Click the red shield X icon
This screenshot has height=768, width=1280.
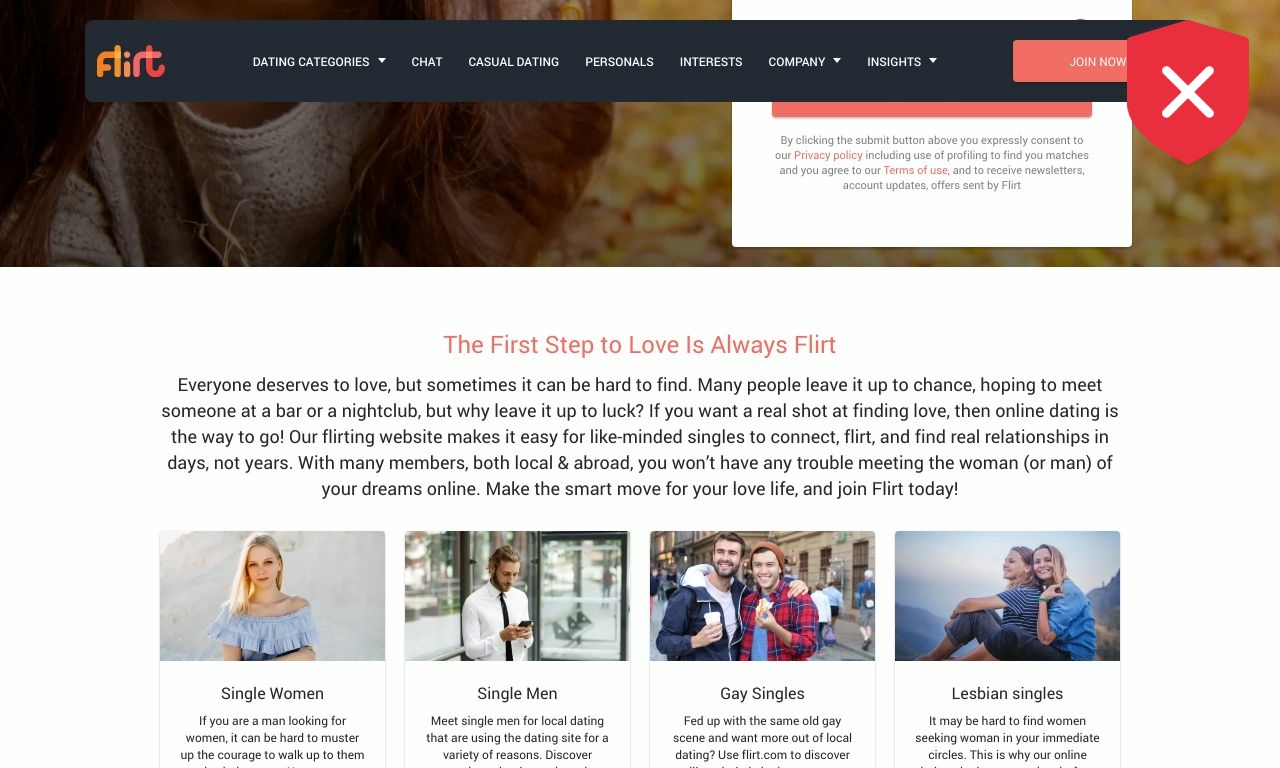pos(1188,92)
